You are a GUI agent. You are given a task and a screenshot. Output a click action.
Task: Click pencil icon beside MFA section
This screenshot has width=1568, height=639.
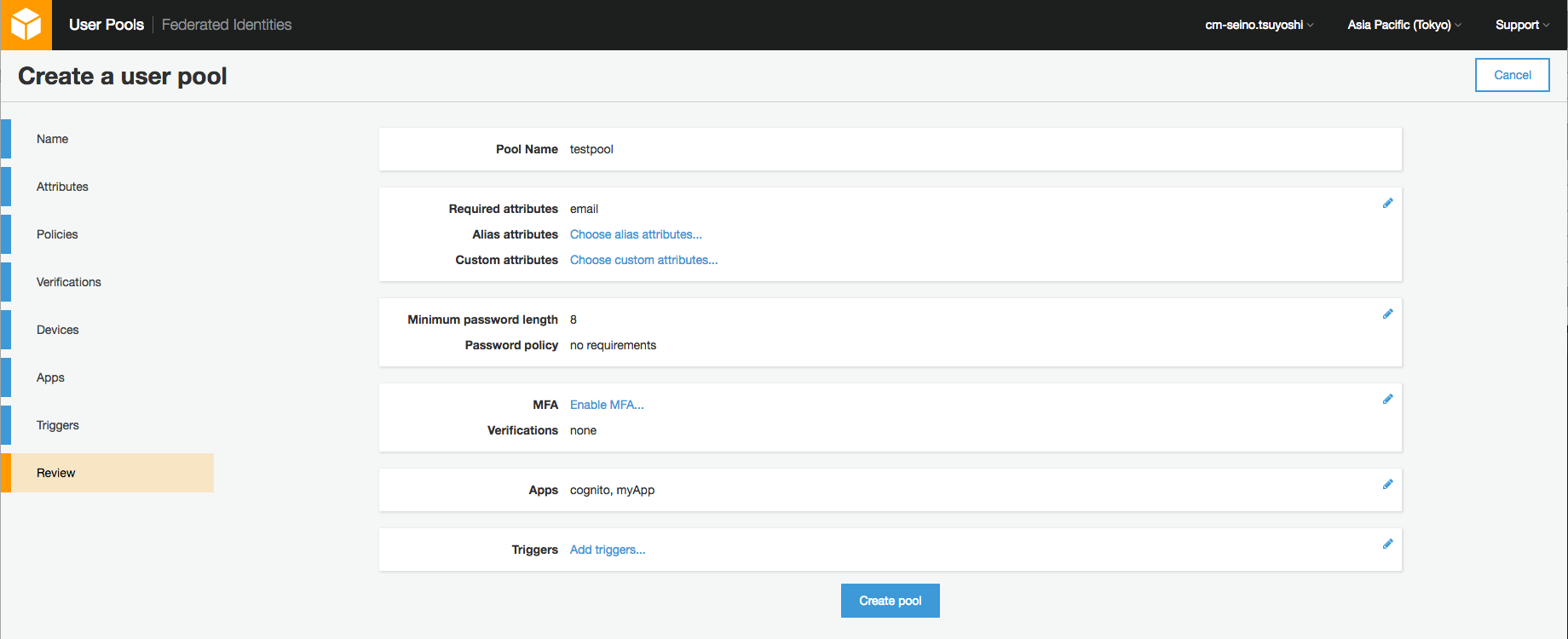[1387, 400]
